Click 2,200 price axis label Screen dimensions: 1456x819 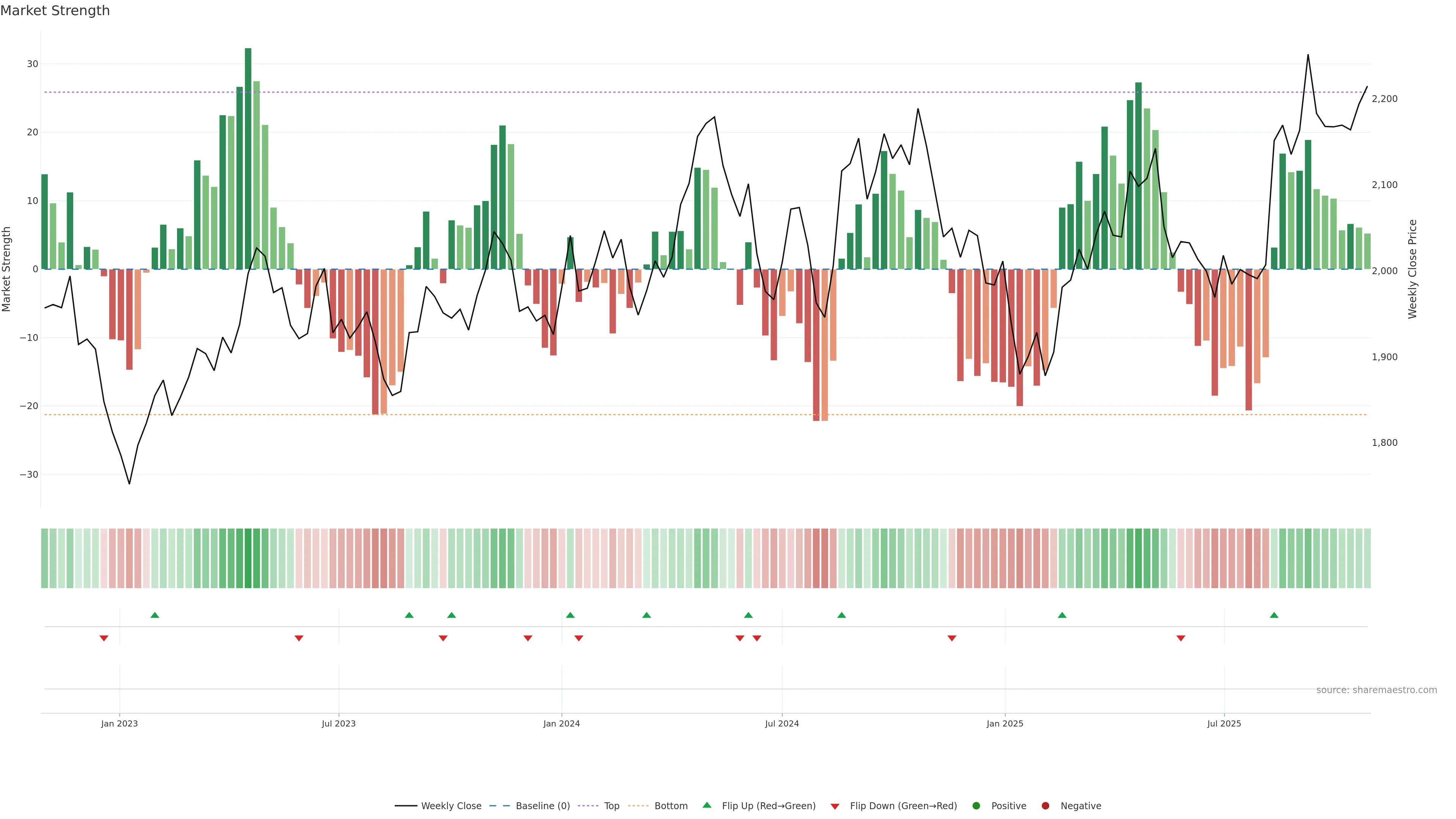pyautogui.click(x=1384, y=99)
